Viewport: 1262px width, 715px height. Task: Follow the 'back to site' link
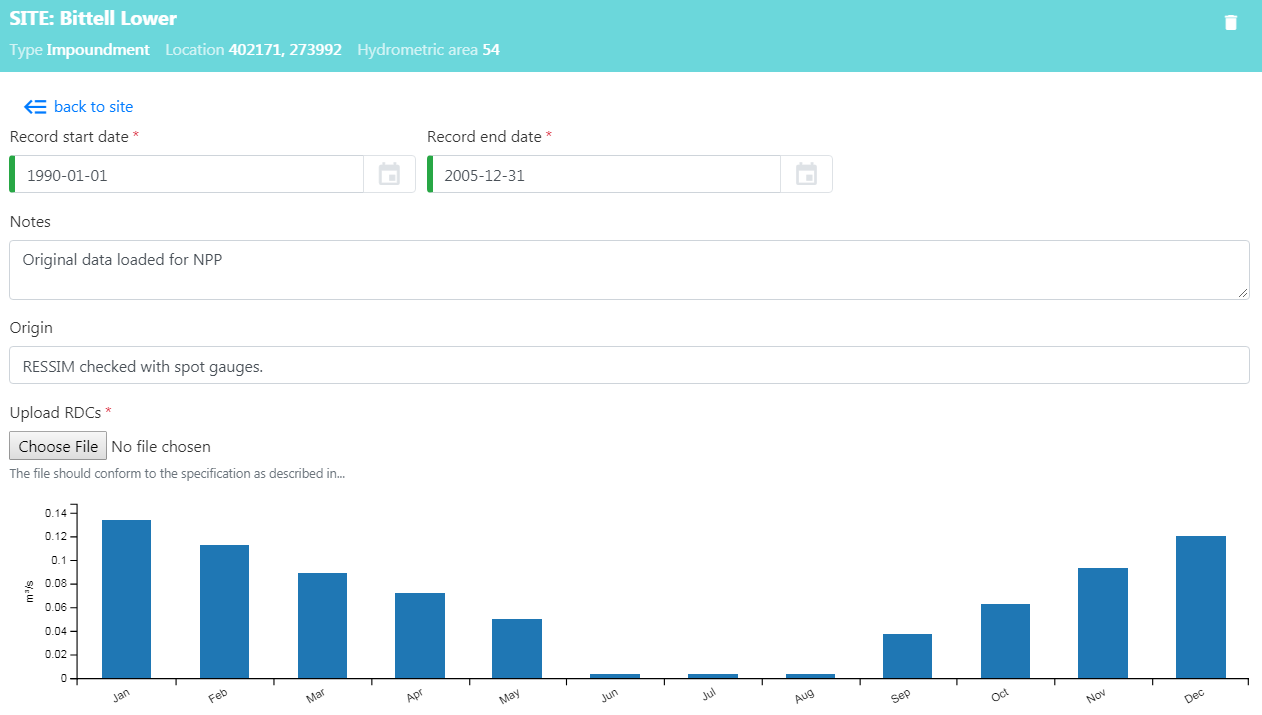tap(93, 107)
